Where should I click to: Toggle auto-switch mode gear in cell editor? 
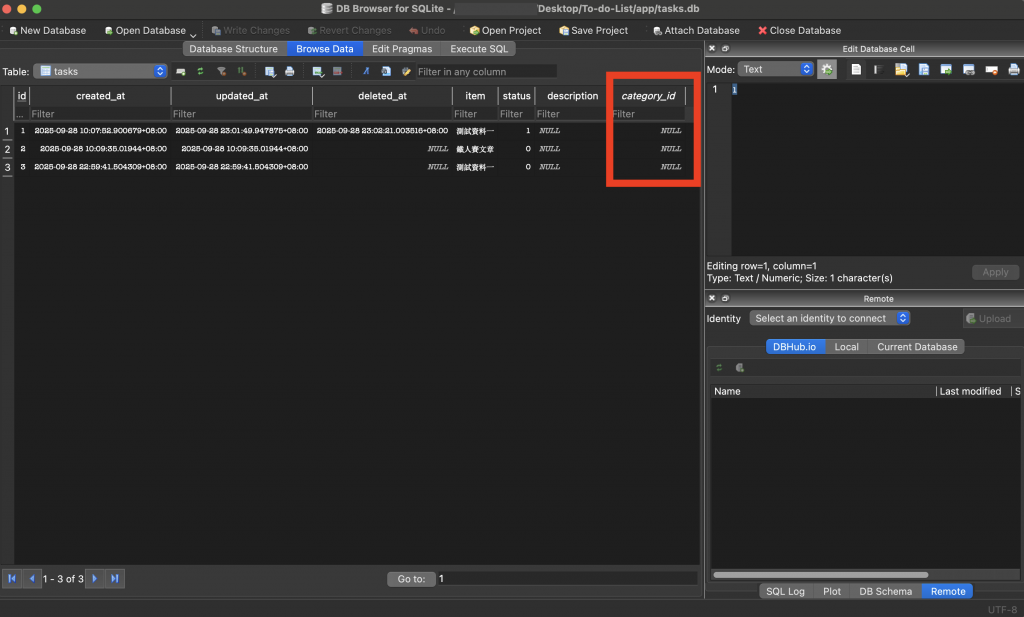[x=827, y=69]
